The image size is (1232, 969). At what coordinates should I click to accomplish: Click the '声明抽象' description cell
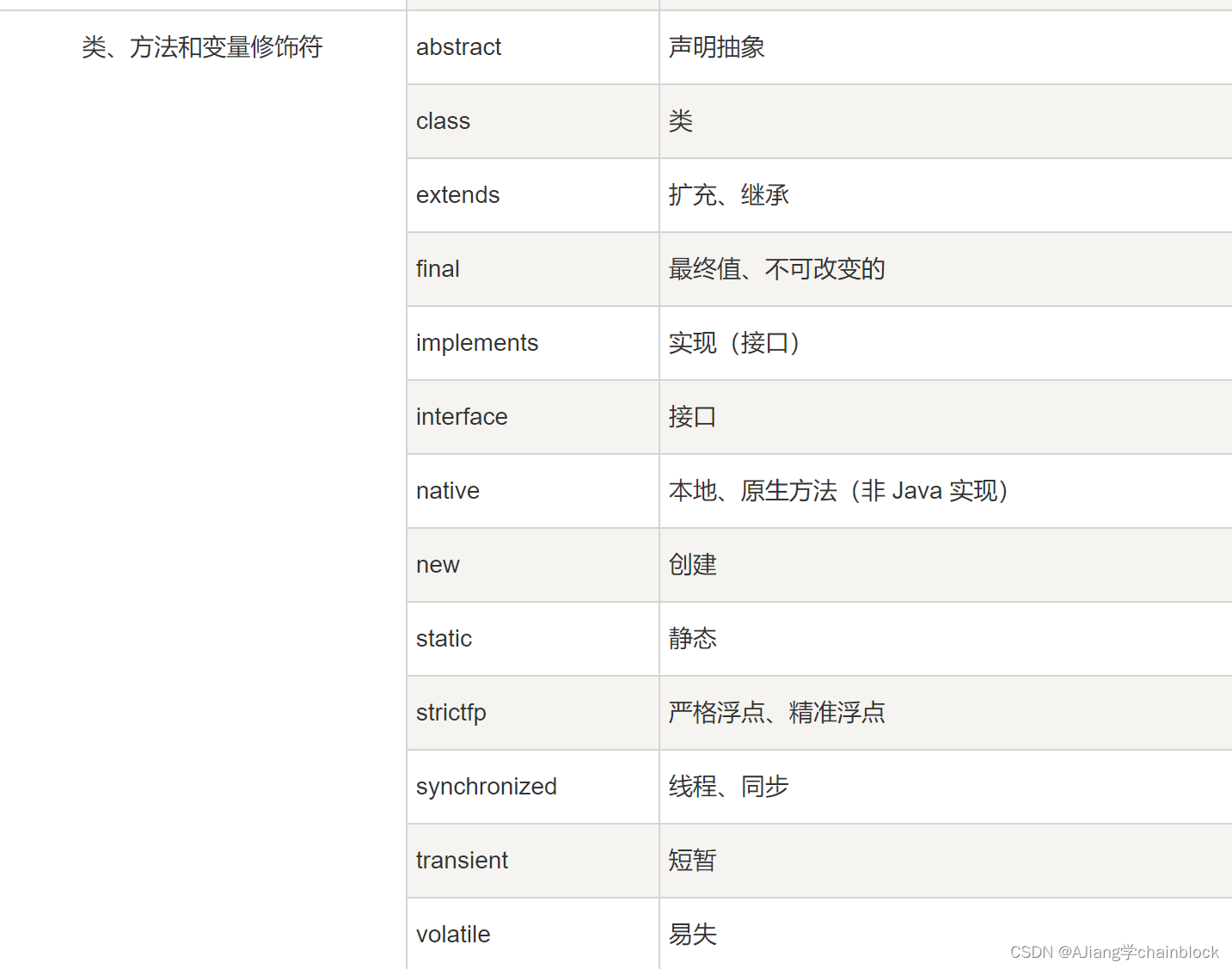pyautogui.click(x=946, y=47)
